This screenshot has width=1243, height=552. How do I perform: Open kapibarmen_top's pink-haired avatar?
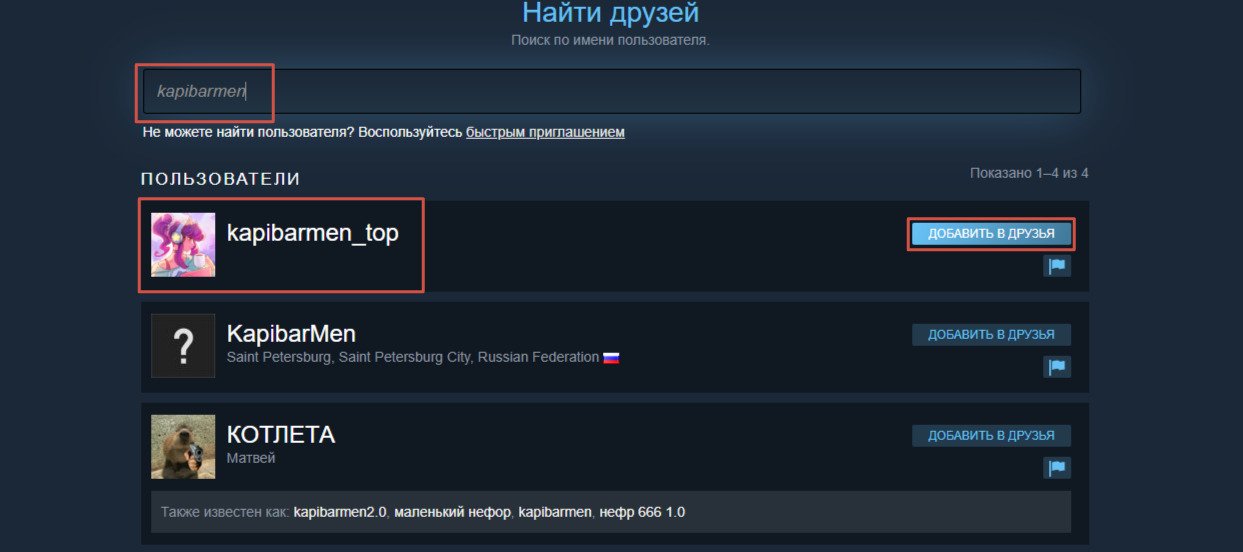point(183,245)
